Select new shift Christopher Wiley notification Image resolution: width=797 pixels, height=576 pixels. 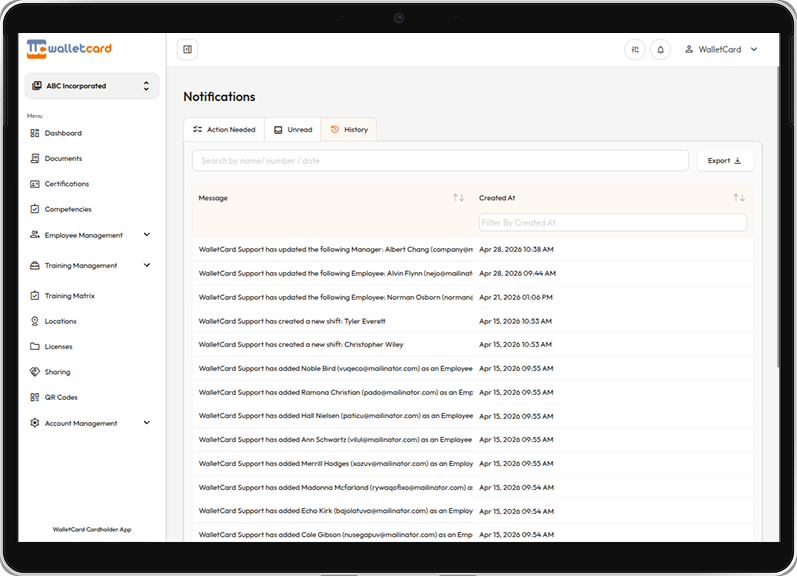472,345
